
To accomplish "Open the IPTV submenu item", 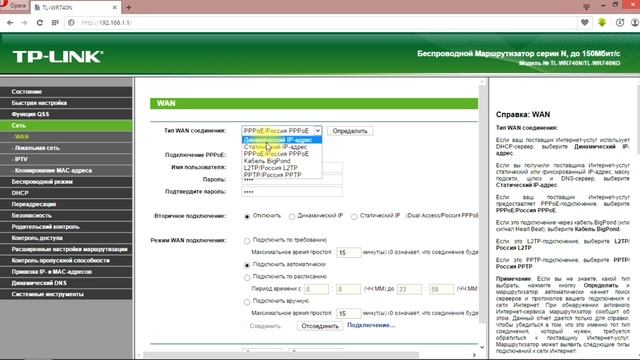I will click(66, 159).
